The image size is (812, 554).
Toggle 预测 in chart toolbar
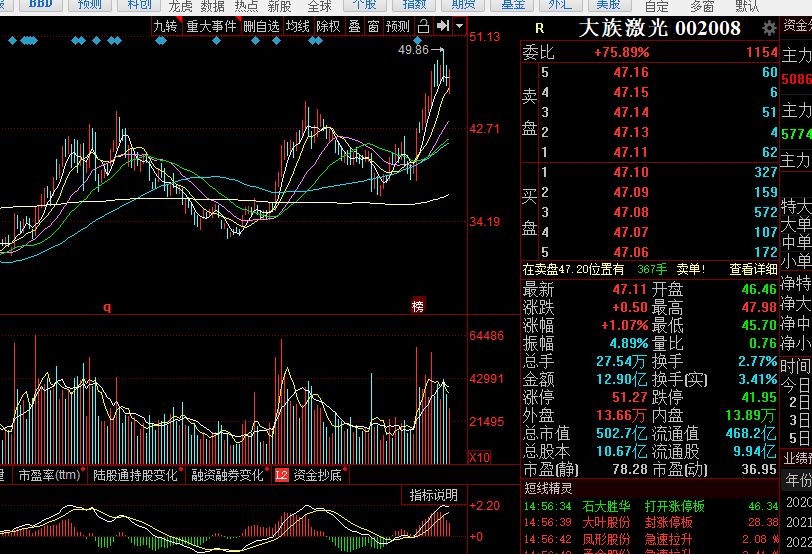click(x=398, y=26)
